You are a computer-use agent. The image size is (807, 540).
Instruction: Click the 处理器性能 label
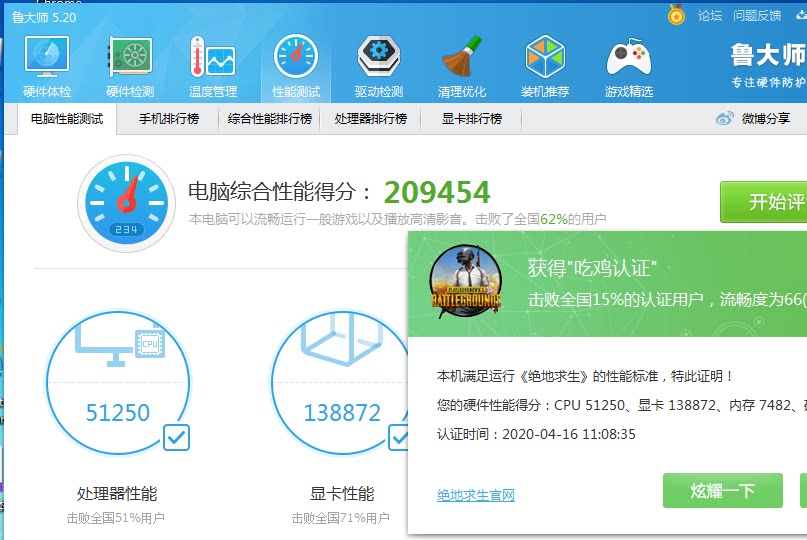click(117, 494)
